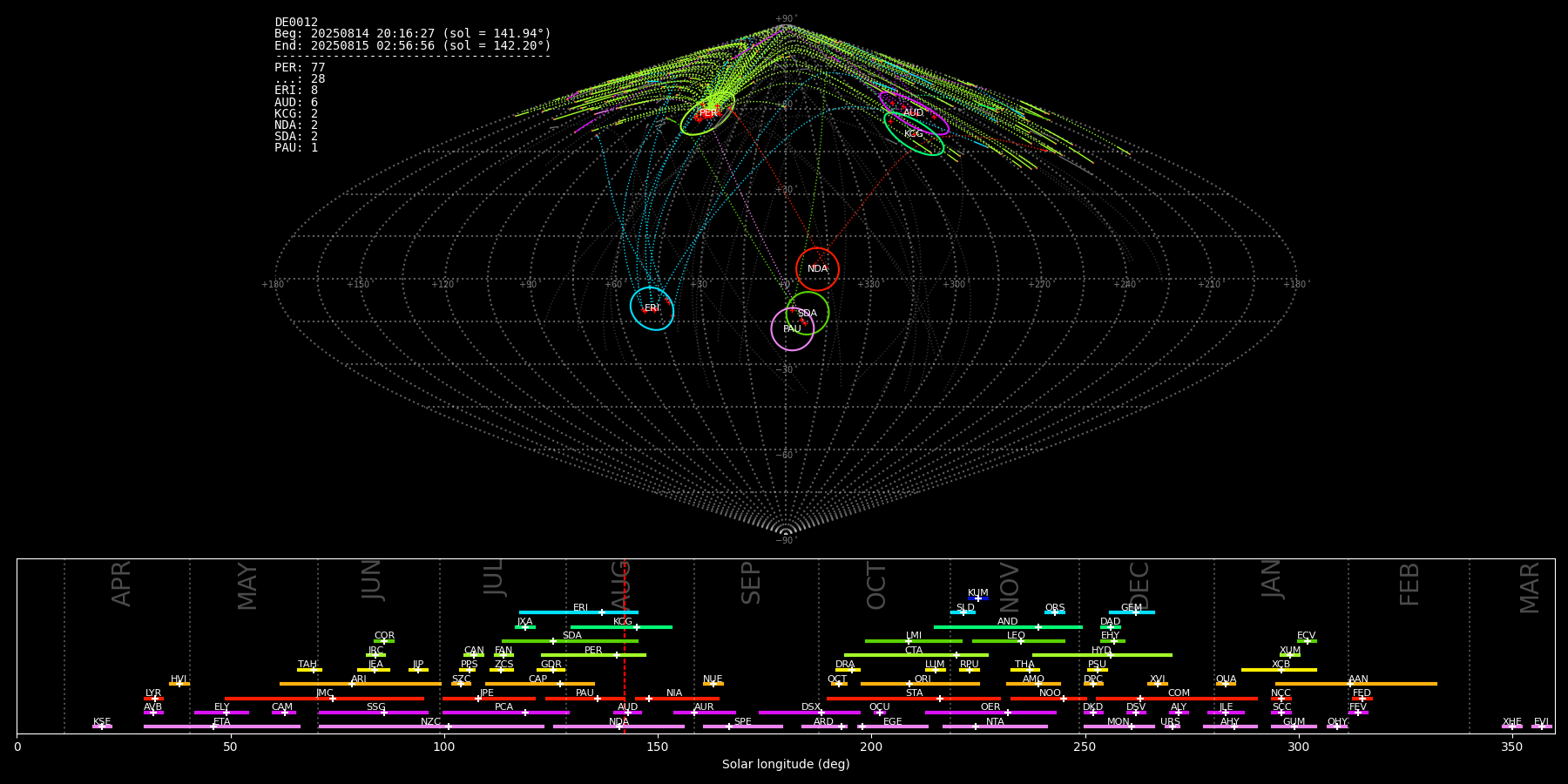Click the cyan ERI radiant circle
Screen dimensions: 1568x784
[652, 308]
